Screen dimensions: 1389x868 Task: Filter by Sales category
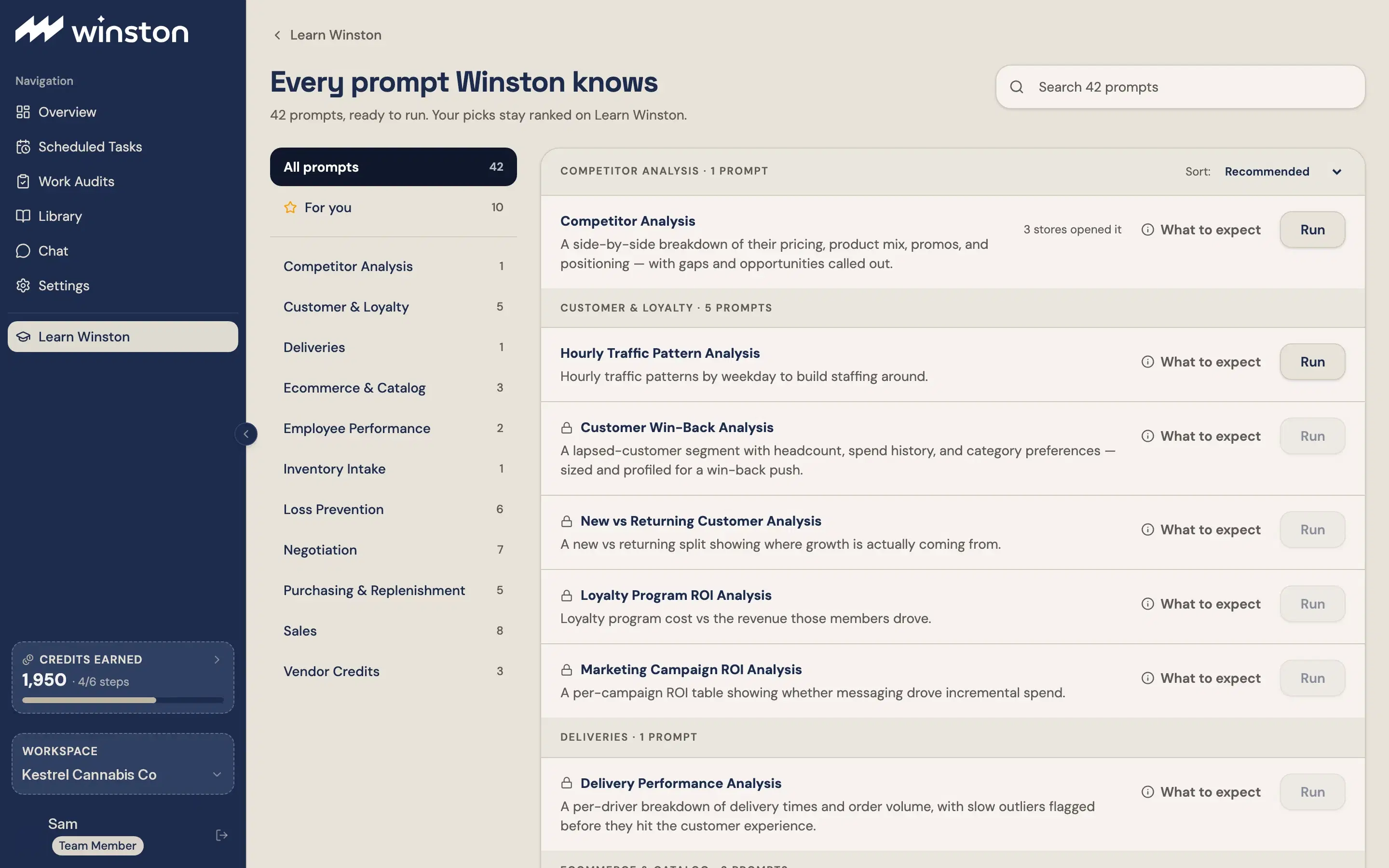point(393,631)
